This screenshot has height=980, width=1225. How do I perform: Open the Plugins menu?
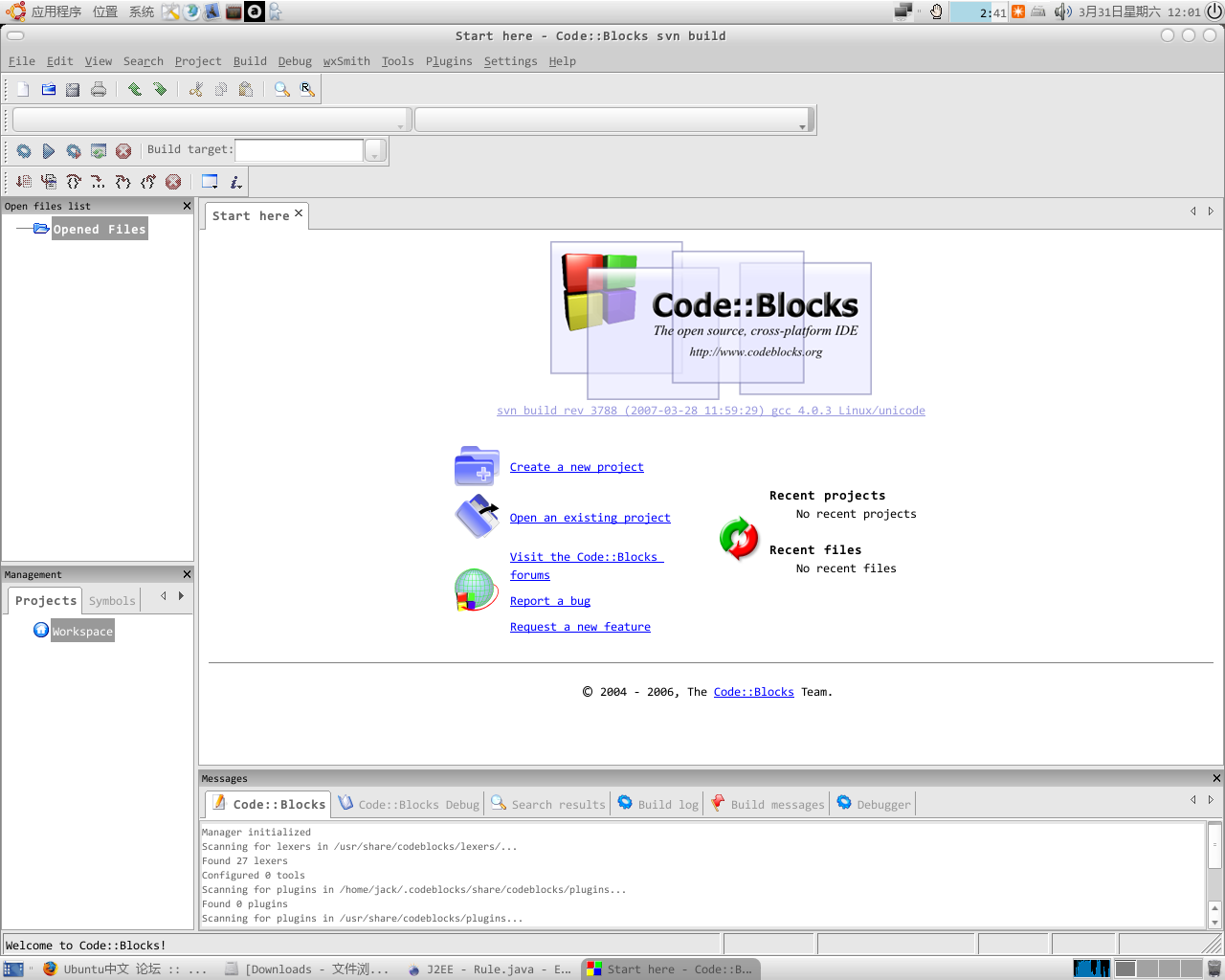[x=449, y=61]
